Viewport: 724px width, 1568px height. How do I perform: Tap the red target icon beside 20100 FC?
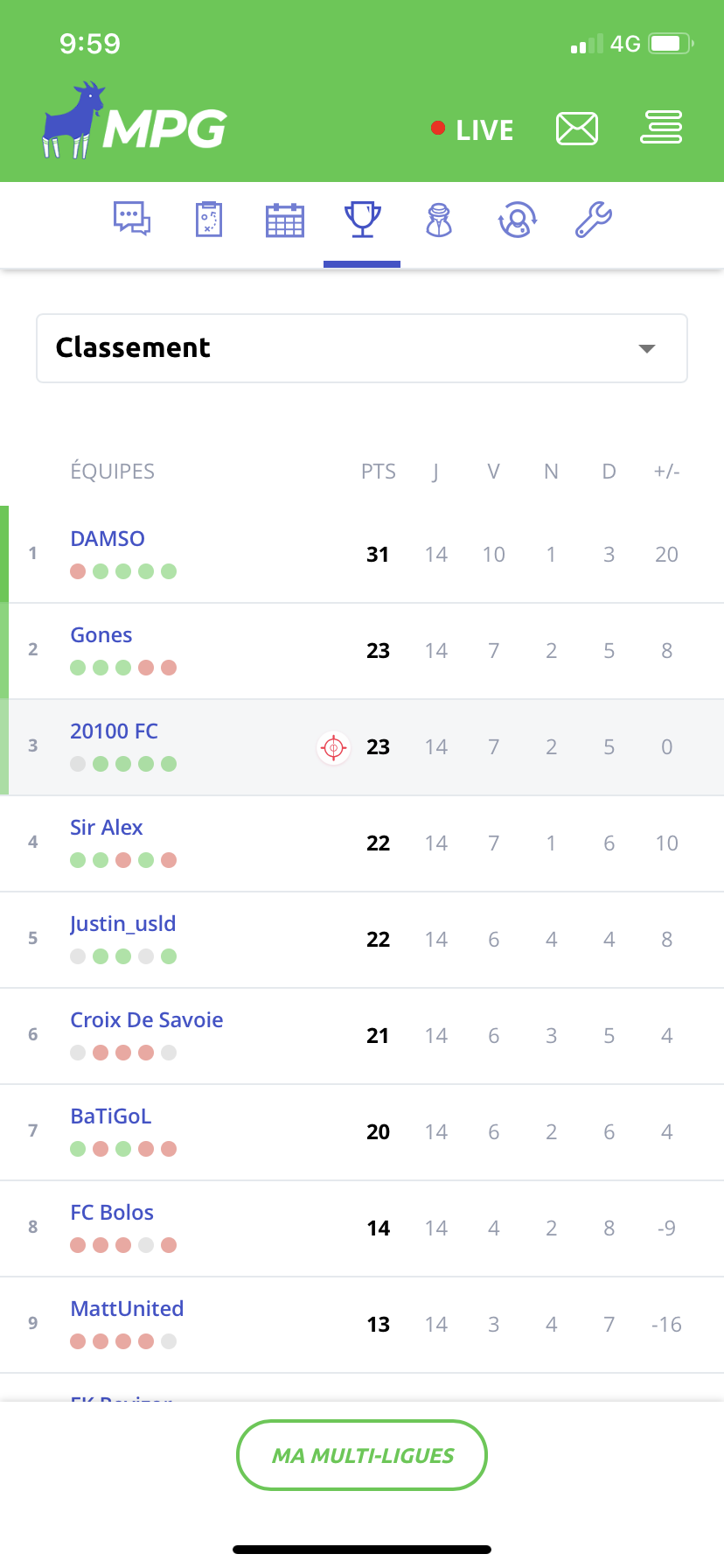(333, 747)
